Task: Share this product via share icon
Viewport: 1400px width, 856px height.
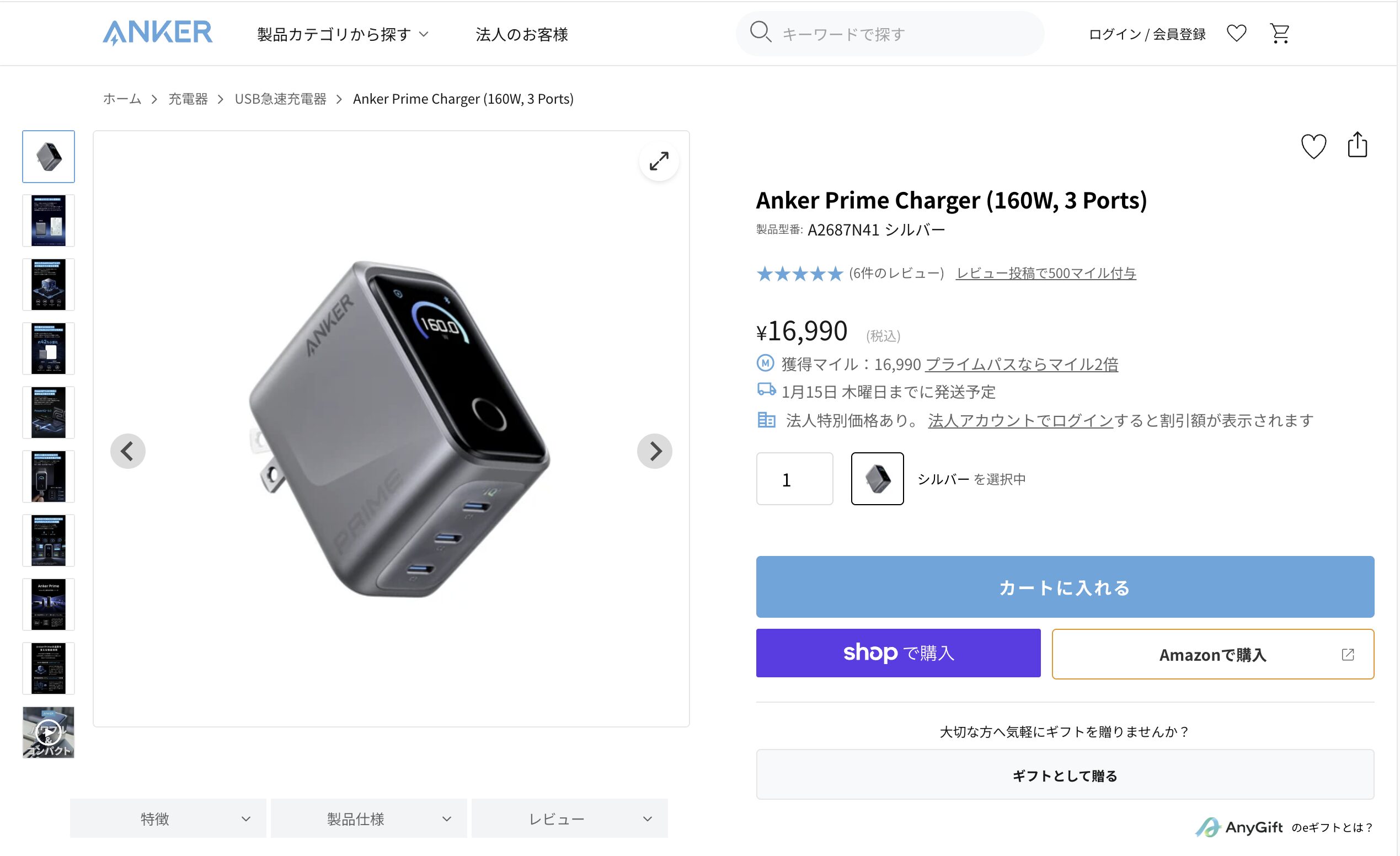Action: click(1357, 145)
